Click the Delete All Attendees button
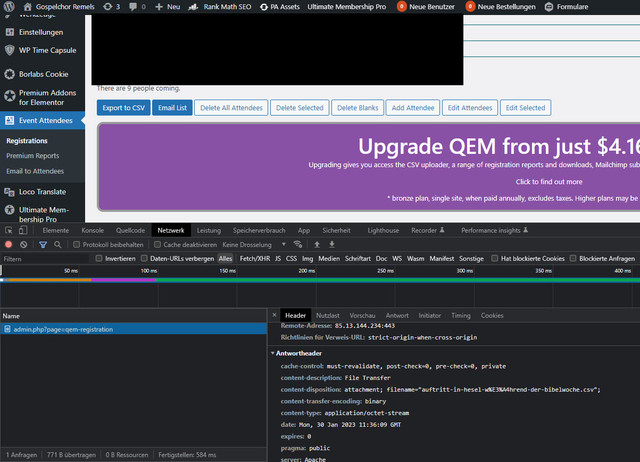This screenshot has width=640, height=462. coord(231,108)
